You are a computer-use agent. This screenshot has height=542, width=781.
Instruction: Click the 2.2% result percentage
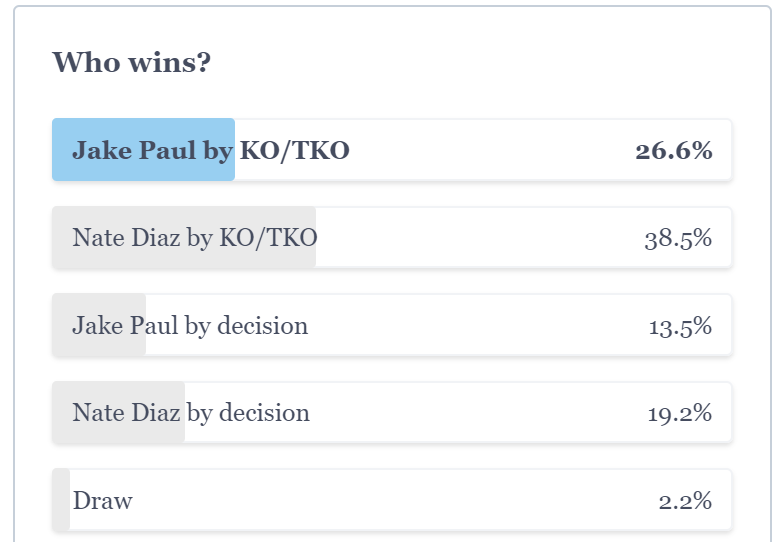click(685, 501)
